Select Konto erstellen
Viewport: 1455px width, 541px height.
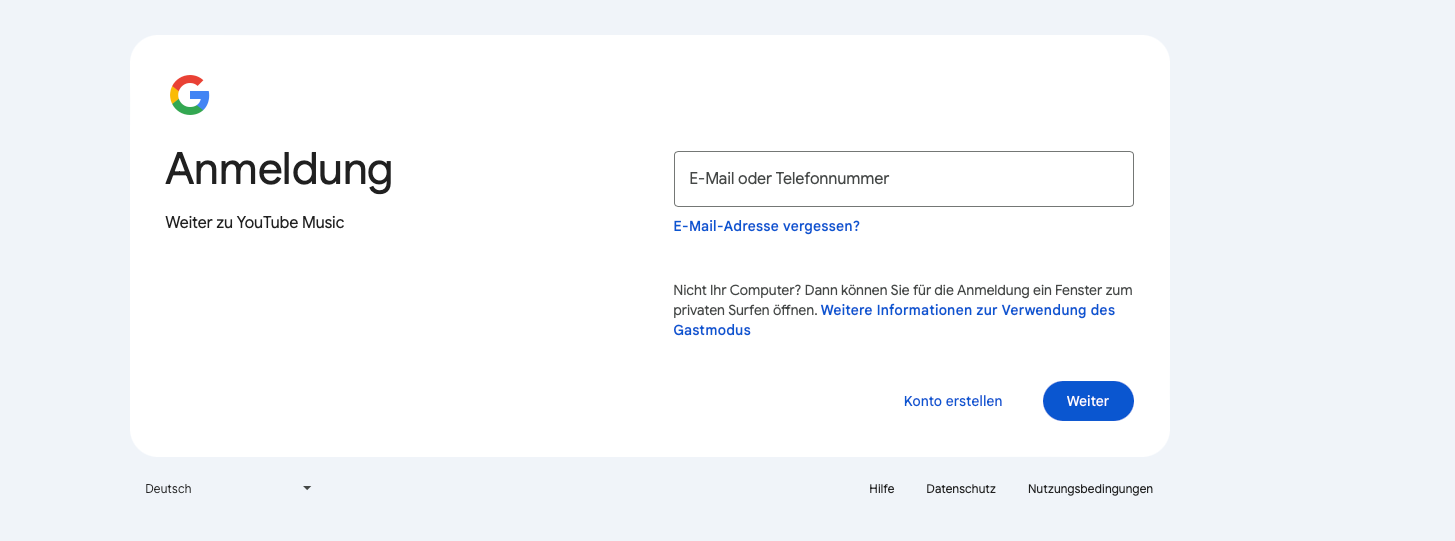pyautogui.click(x=953, y=401)
